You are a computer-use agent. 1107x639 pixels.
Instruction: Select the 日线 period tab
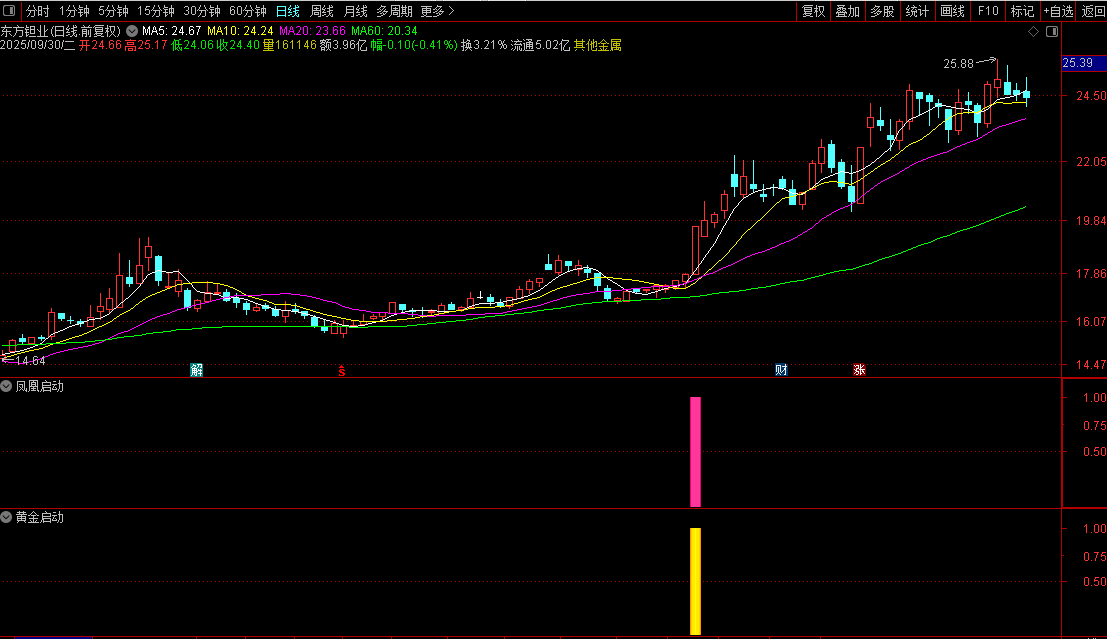pyautogui.click(x=287, y=11)
